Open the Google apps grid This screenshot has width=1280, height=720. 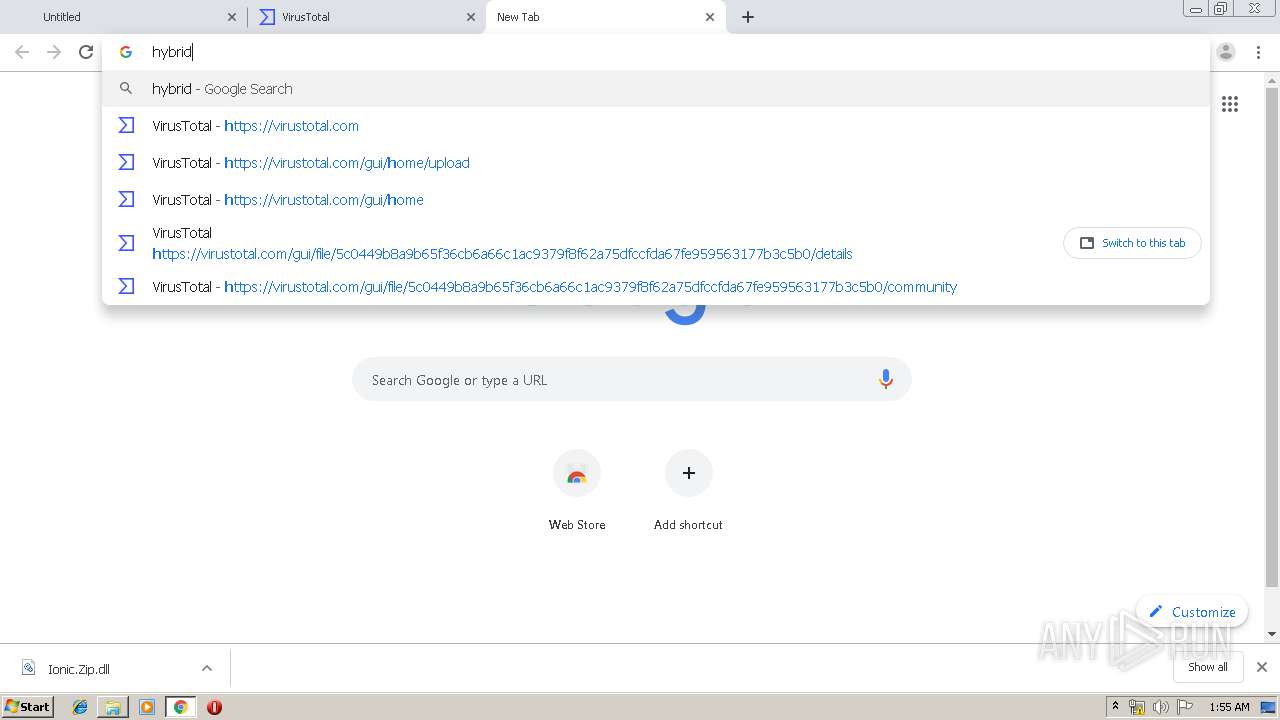(1230, 104)
